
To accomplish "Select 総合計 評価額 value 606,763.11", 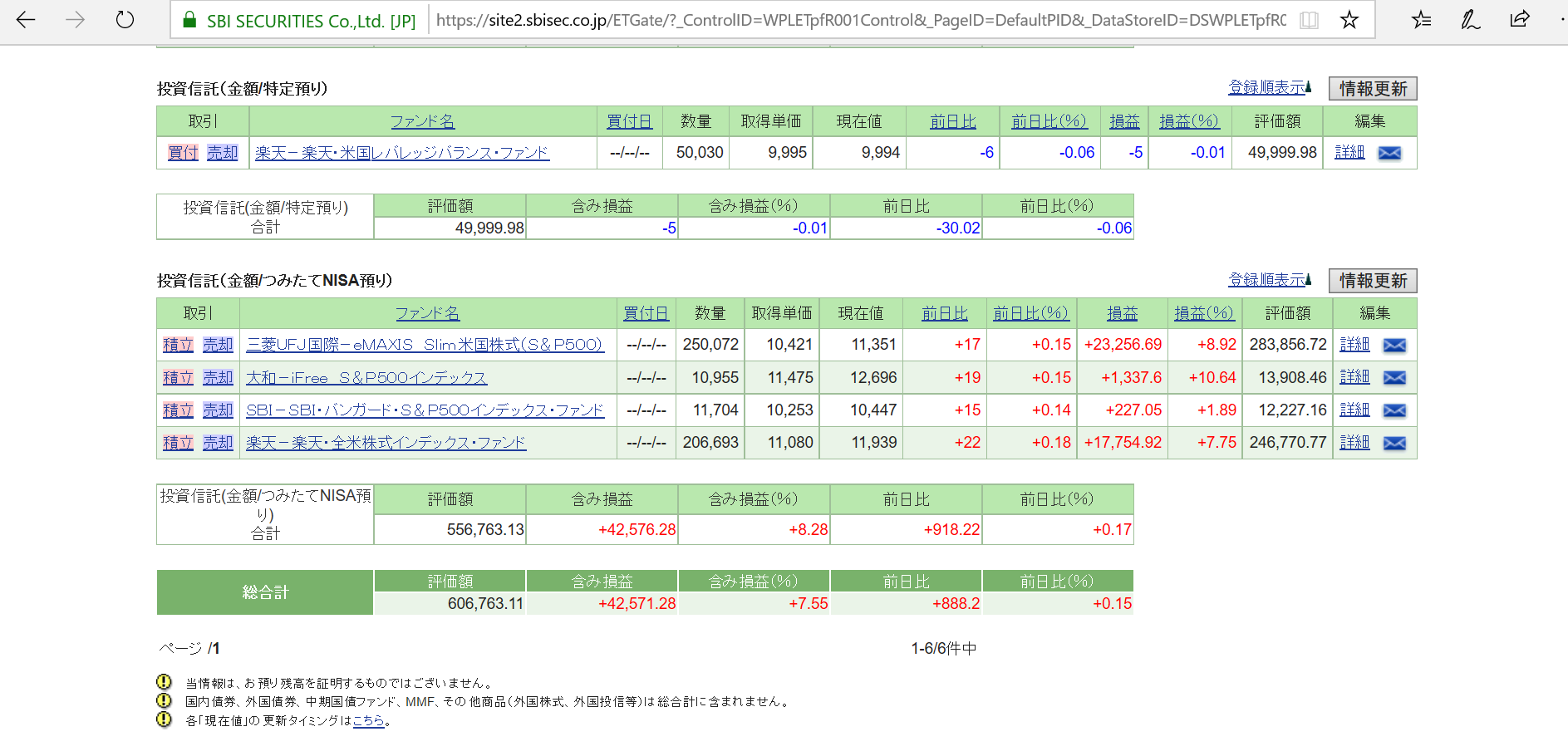I will point(486,604).
